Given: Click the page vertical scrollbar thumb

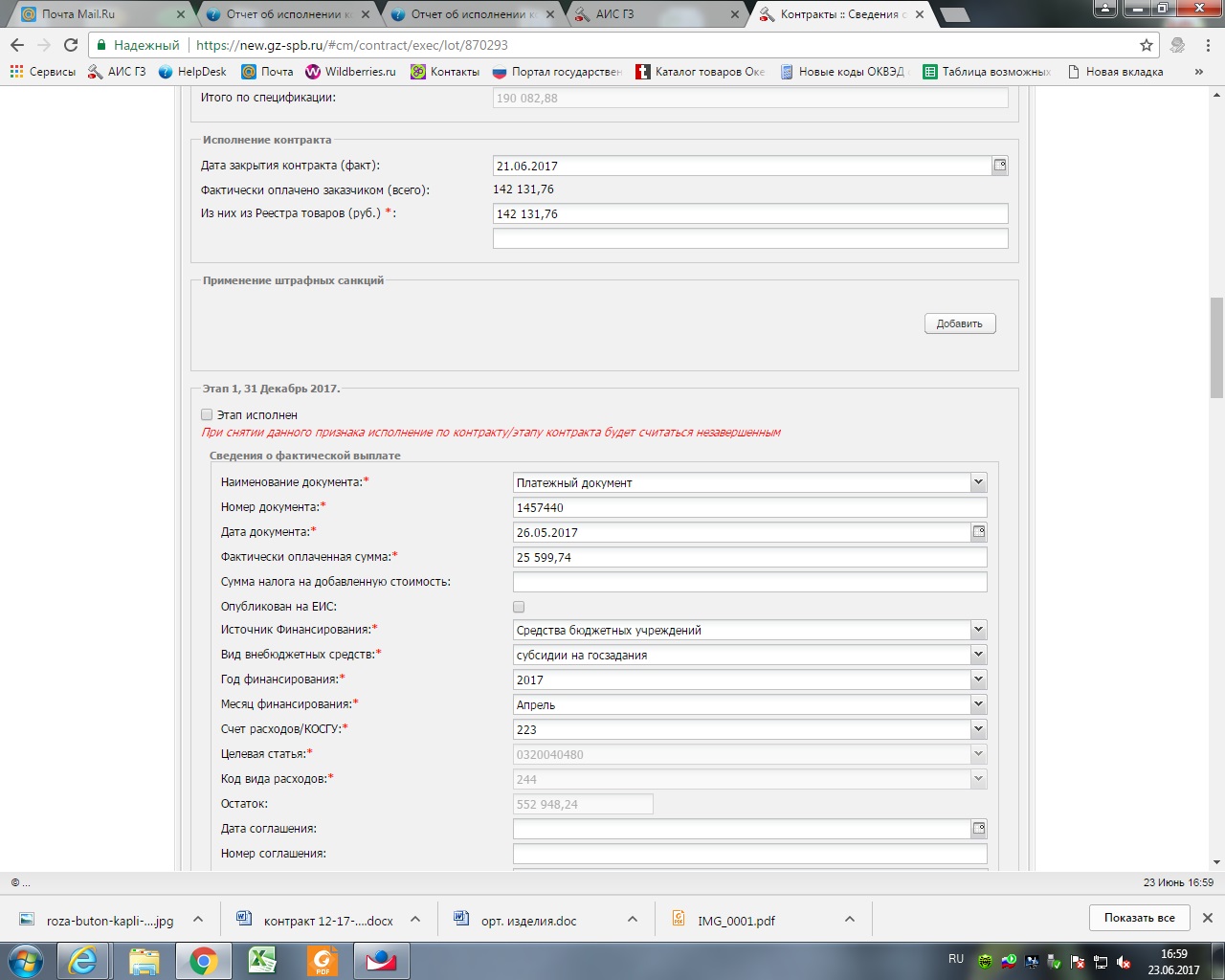Looking at the screenshot, I should [1216, 347].
